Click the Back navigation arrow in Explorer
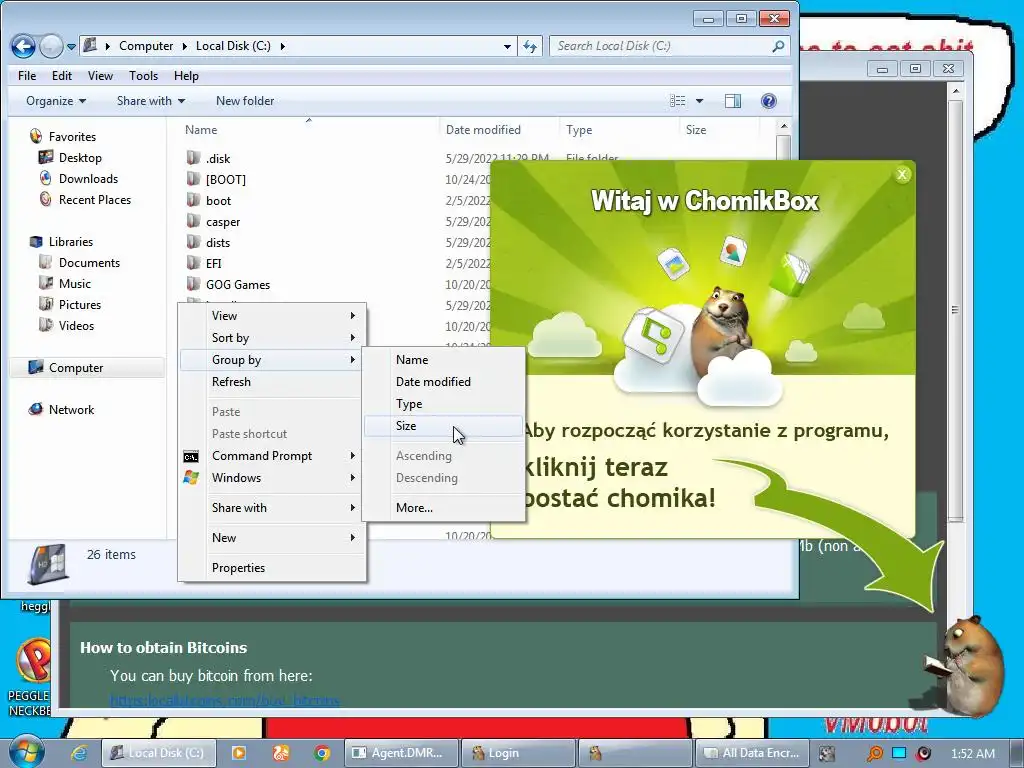Image resolution: width=1024 pixels, height=768 pixels. pos(24,46)
